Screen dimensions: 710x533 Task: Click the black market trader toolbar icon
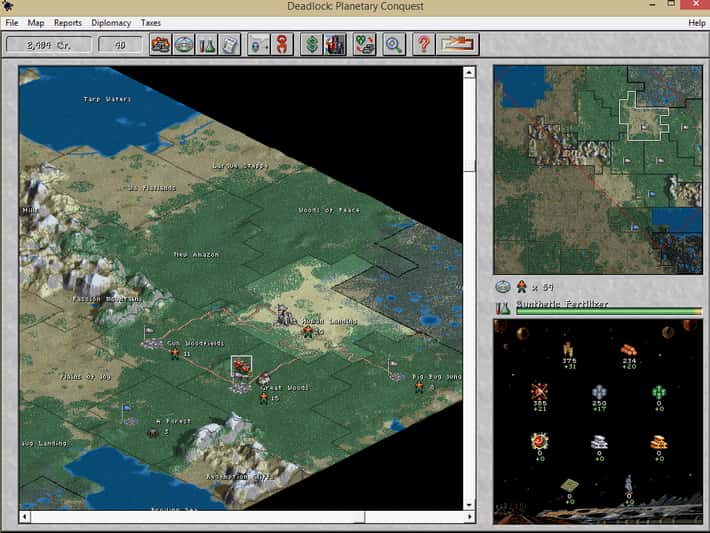tap(335, 44)
